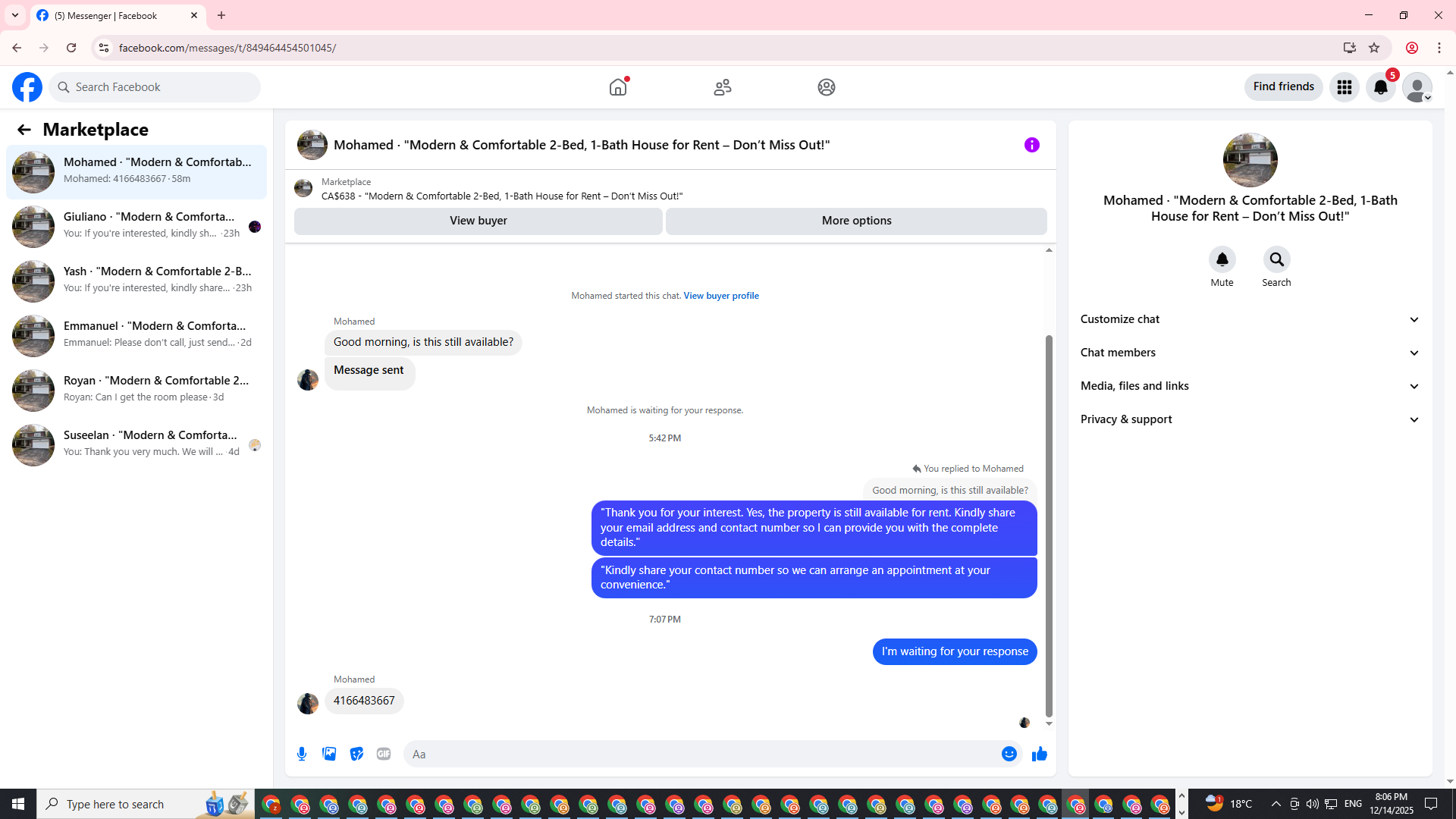Click the purple conversation information icon
The width and height of the screenshot is (1456, 819).
click(1031, 145)
